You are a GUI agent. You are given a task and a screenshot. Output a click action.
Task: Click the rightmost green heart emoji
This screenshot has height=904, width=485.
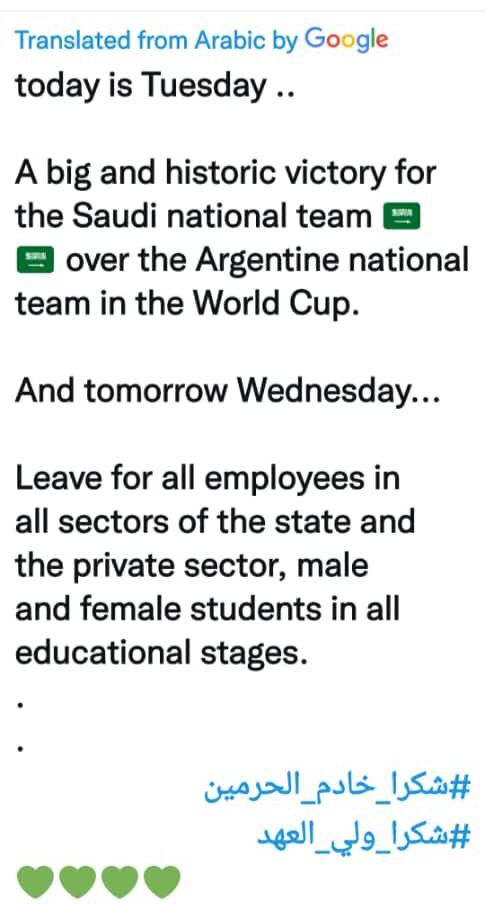(162, 882)
